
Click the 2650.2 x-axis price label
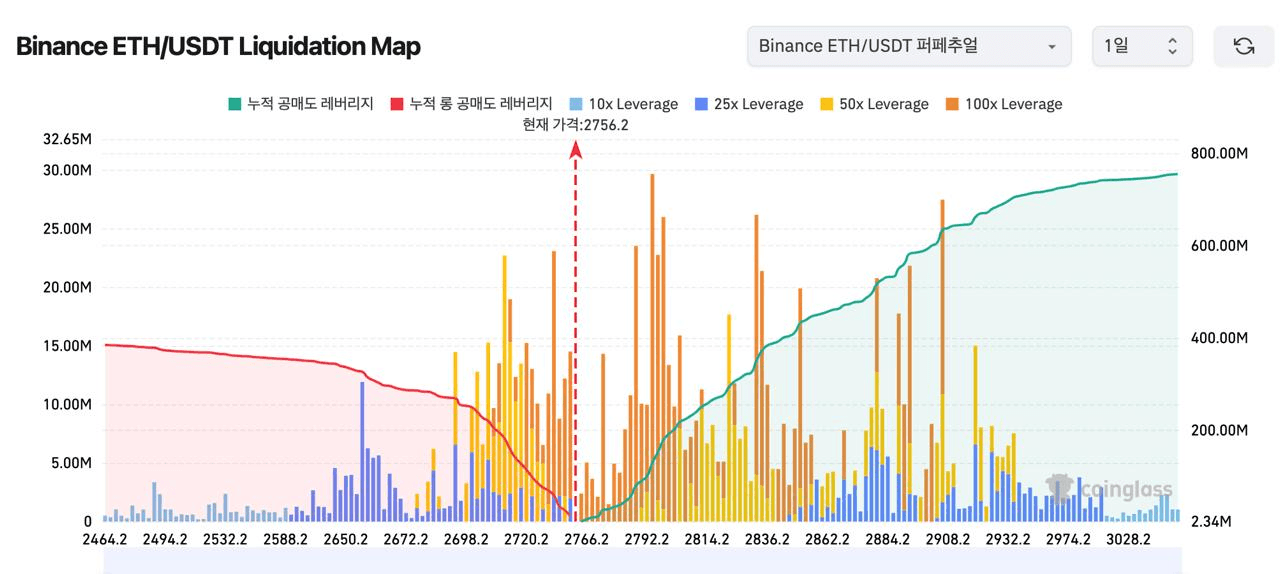click(x=347, y=540)
